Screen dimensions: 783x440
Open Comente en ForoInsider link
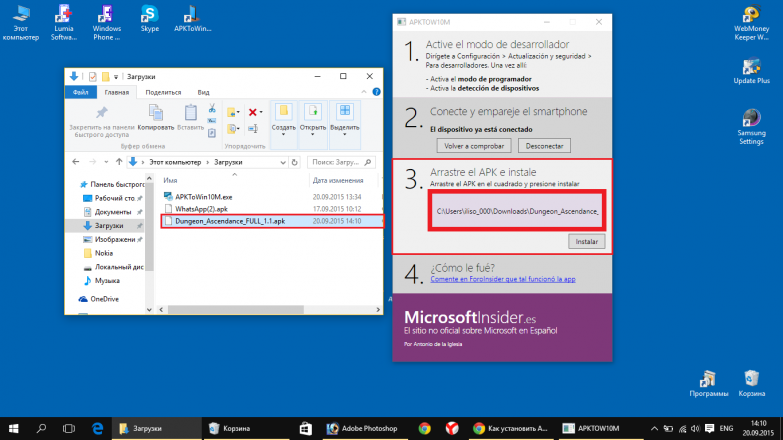[503, 279]
